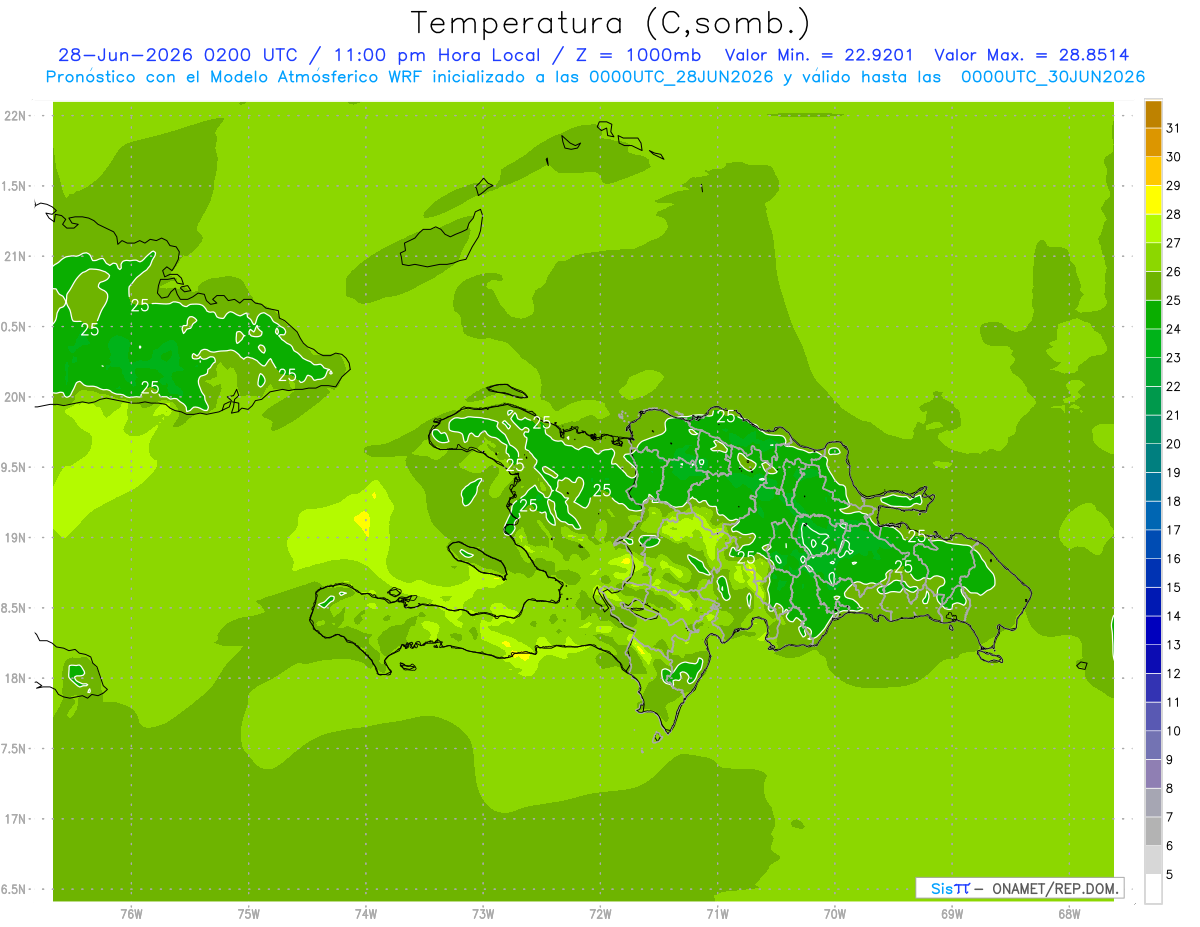Click the 21N latitude axis label
1200x927 pixels.
click(x=17, y=256)
